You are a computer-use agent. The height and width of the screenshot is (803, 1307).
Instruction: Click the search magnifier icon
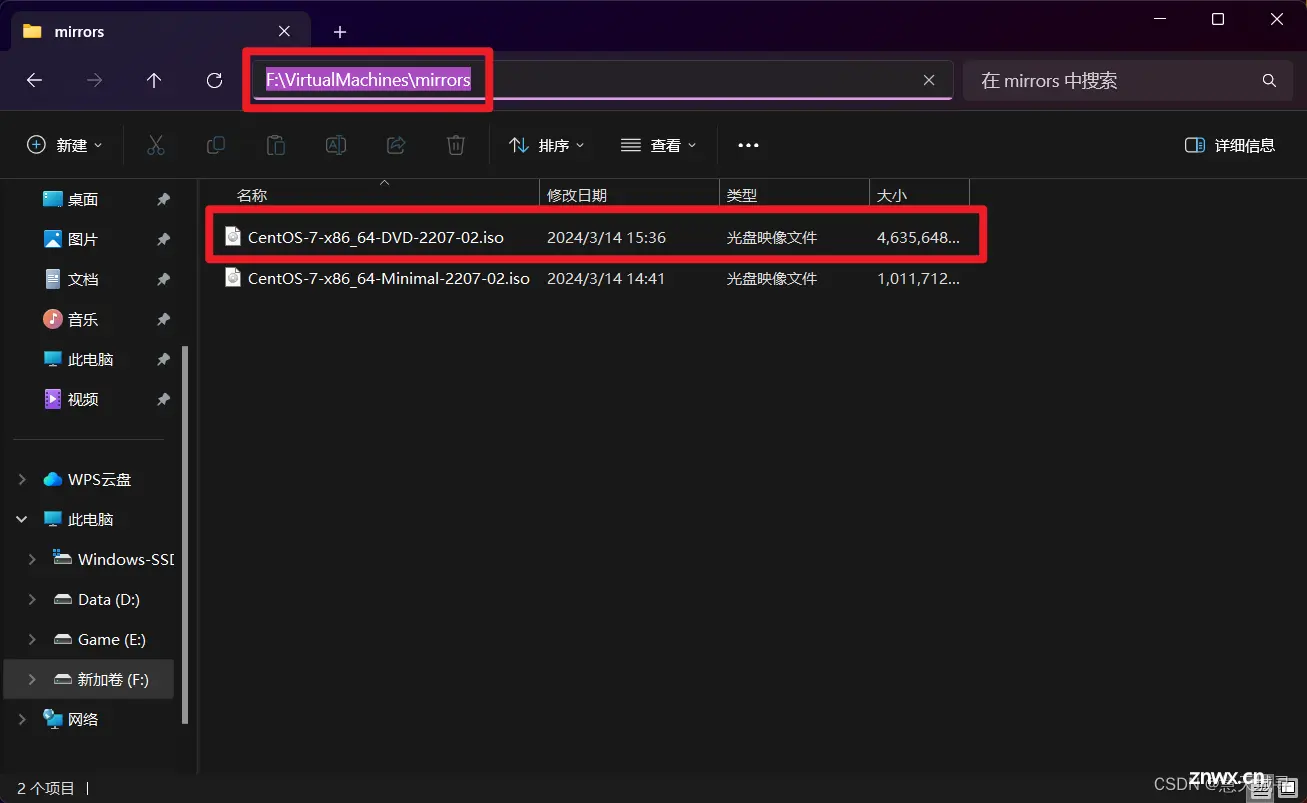coord(1269,80)
